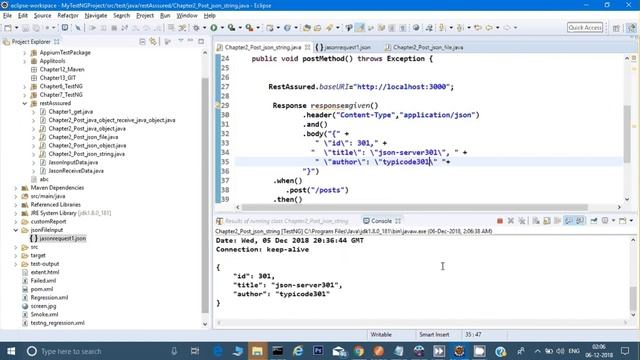Click the Back navigation arrow in toolbar

click(x=489, y=28)
